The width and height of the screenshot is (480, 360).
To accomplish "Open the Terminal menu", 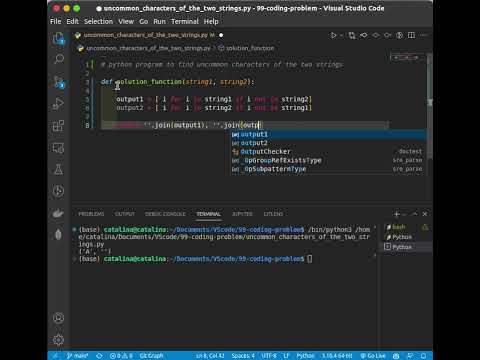I will [x=185, y=21].
